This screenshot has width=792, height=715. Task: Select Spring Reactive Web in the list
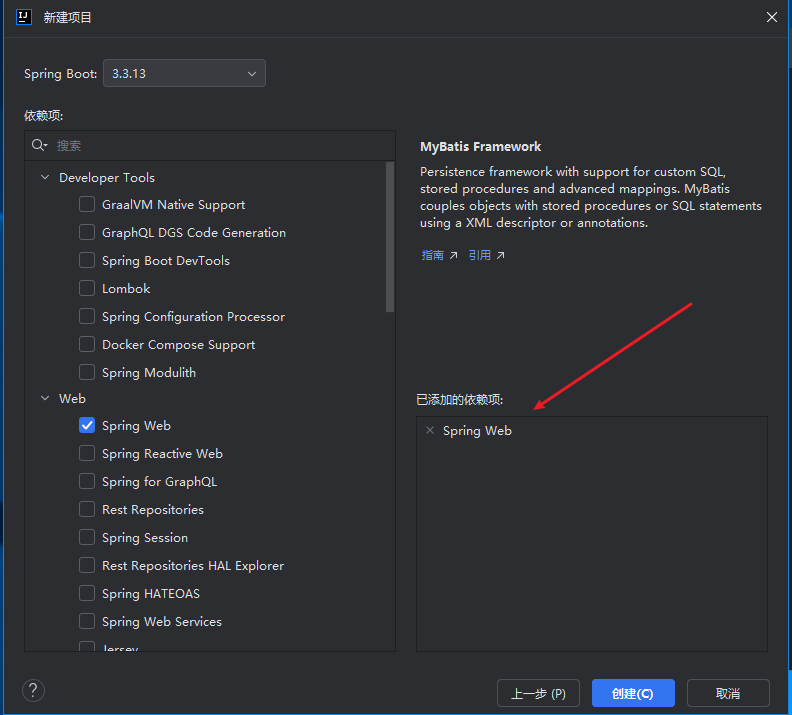click(162, 453)
